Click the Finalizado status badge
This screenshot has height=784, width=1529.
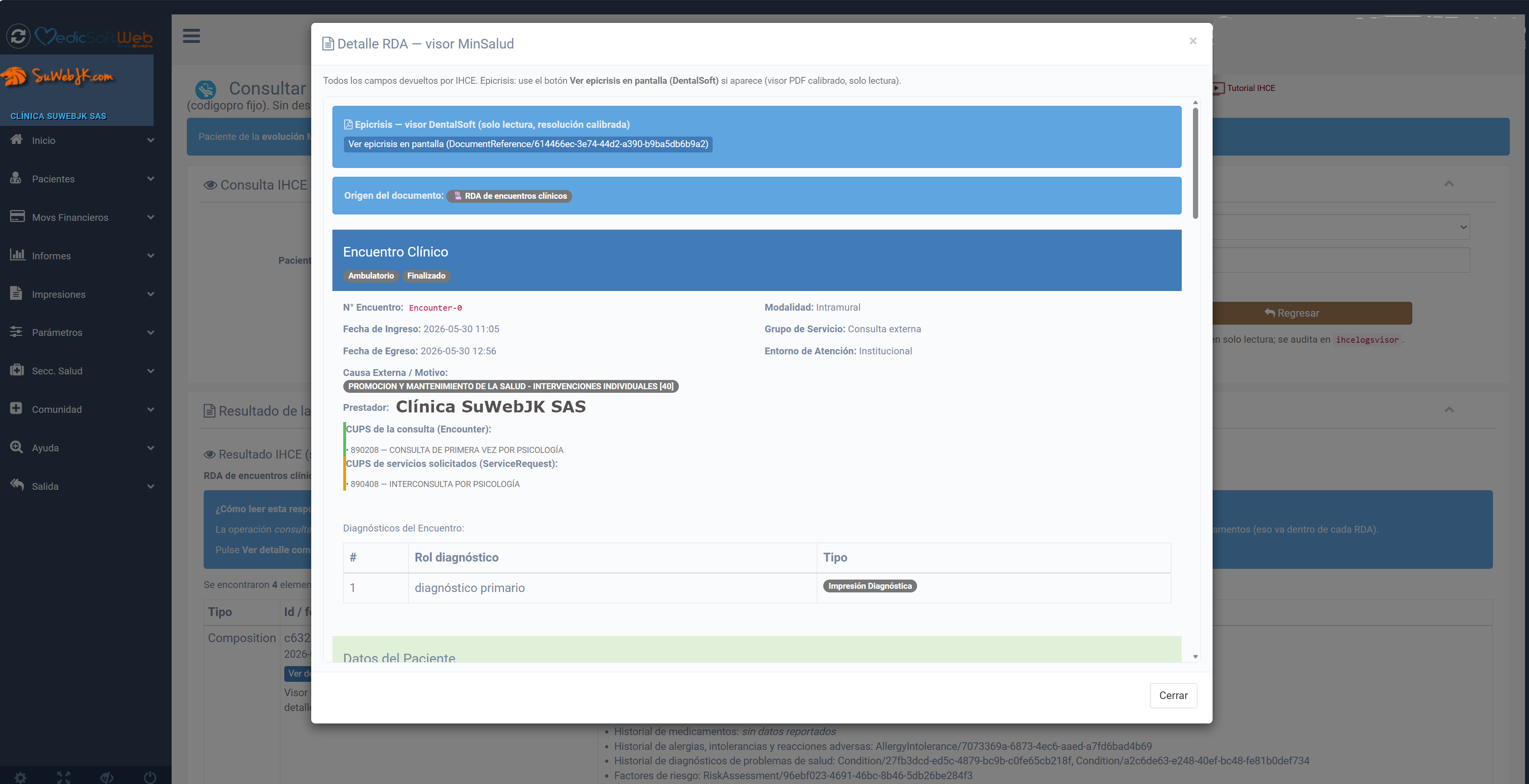pos(426,276)
